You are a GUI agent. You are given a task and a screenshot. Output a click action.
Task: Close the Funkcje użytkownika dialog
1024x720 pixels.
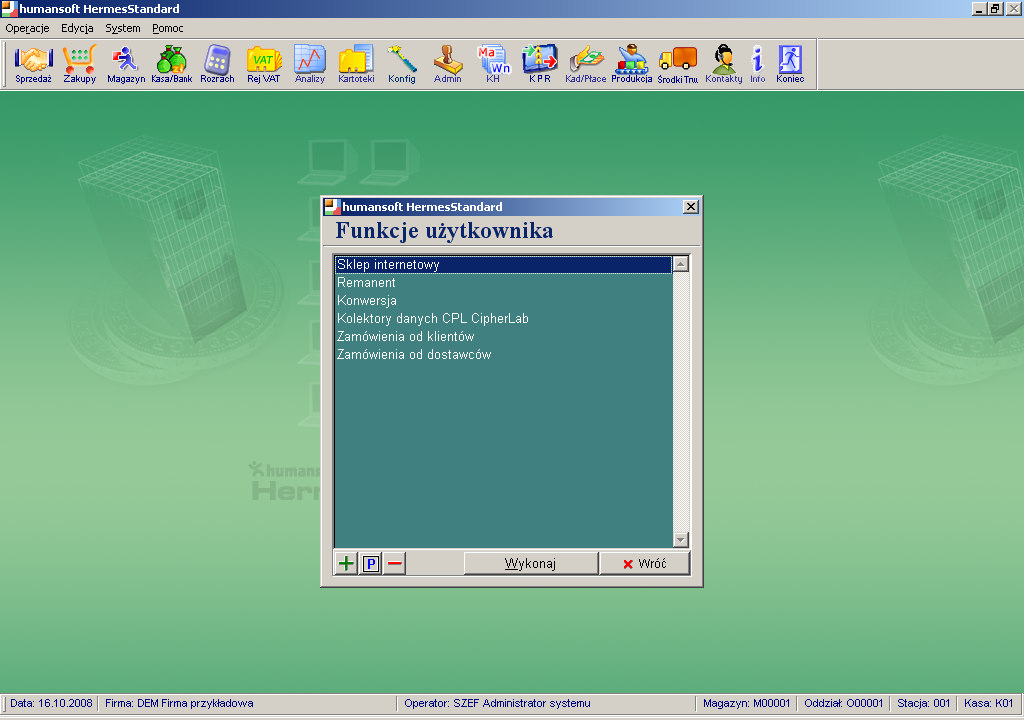point(690,206)
